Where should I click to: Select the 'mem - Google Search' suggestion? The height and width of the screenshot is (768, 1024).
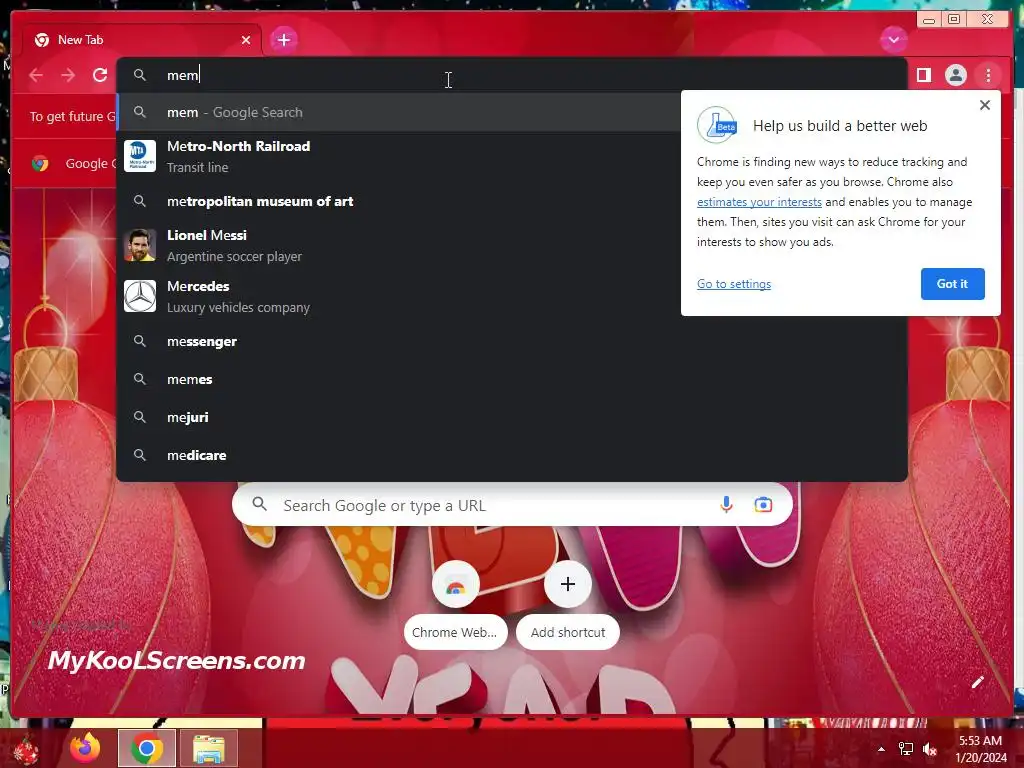click(x=399, y=112)
